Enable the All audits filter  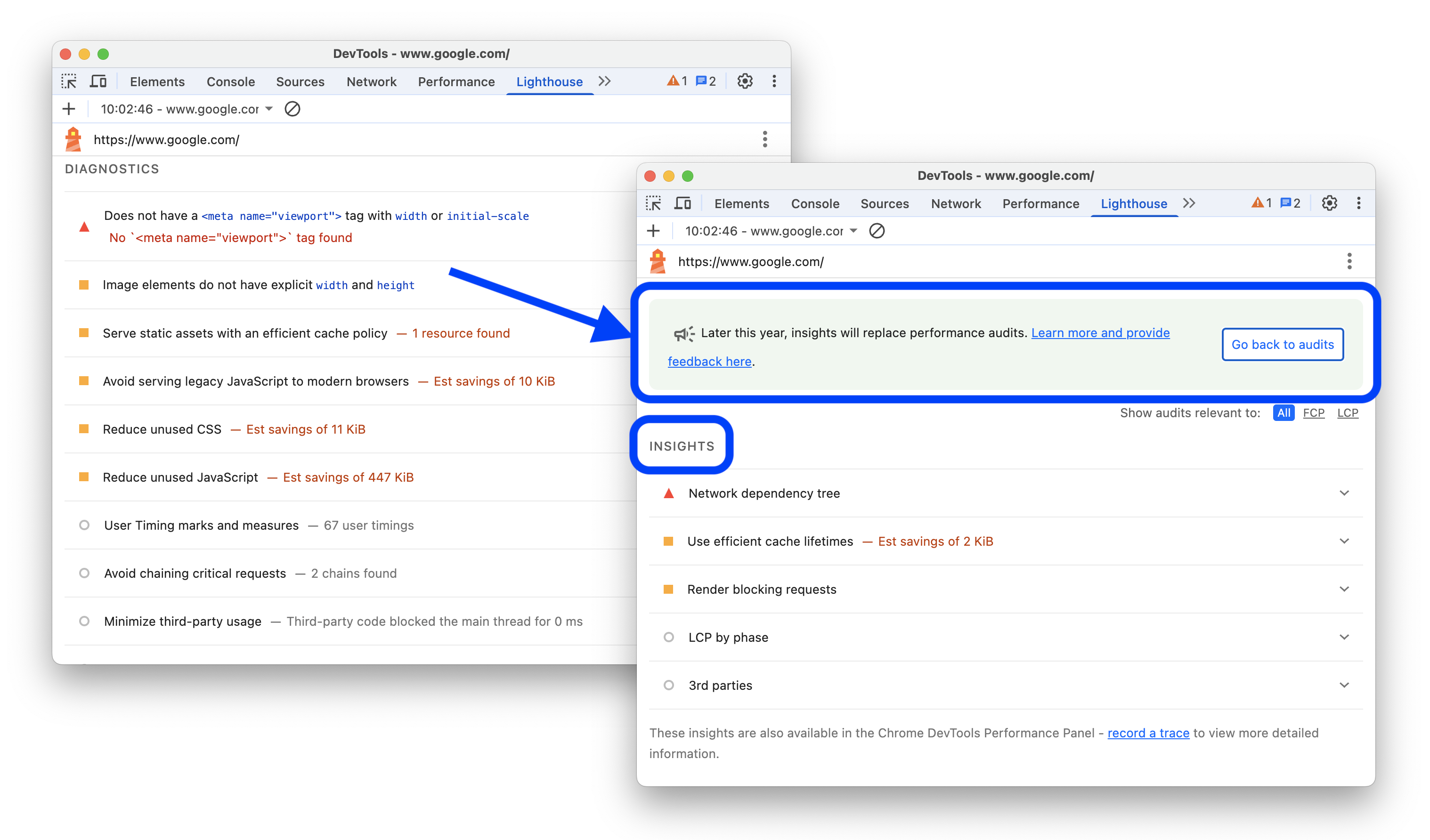click(1284, 413)
